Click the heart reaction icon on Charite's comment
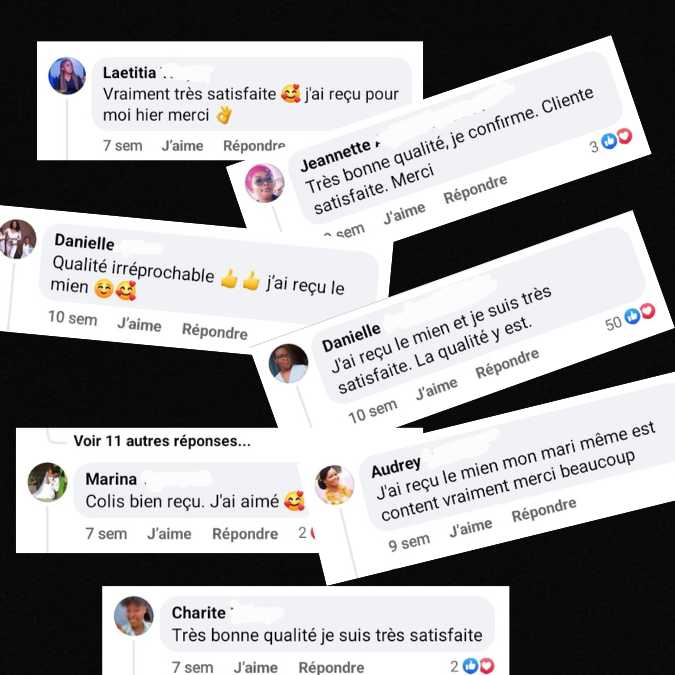675x675 pixels. [487, 666]
